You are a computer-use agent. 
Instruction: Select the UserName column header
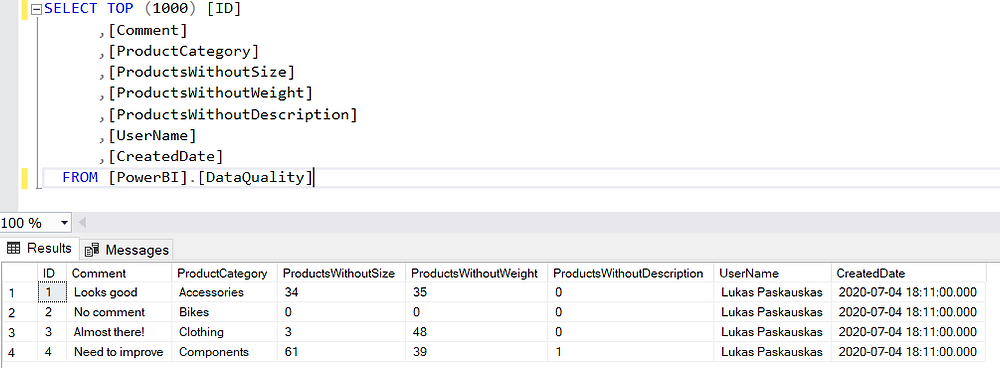(x=772, y=273)
